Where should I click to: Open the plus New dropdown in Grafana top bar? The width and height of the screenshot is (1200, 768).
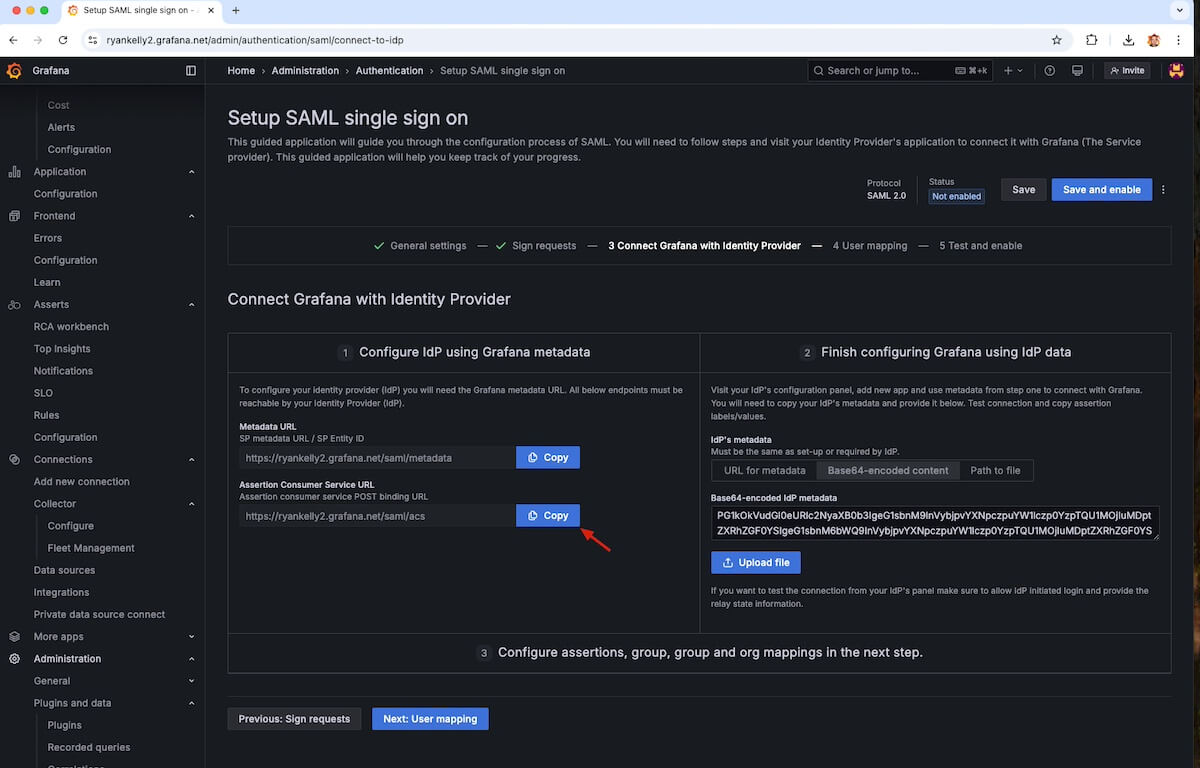tap(1013, 71)
